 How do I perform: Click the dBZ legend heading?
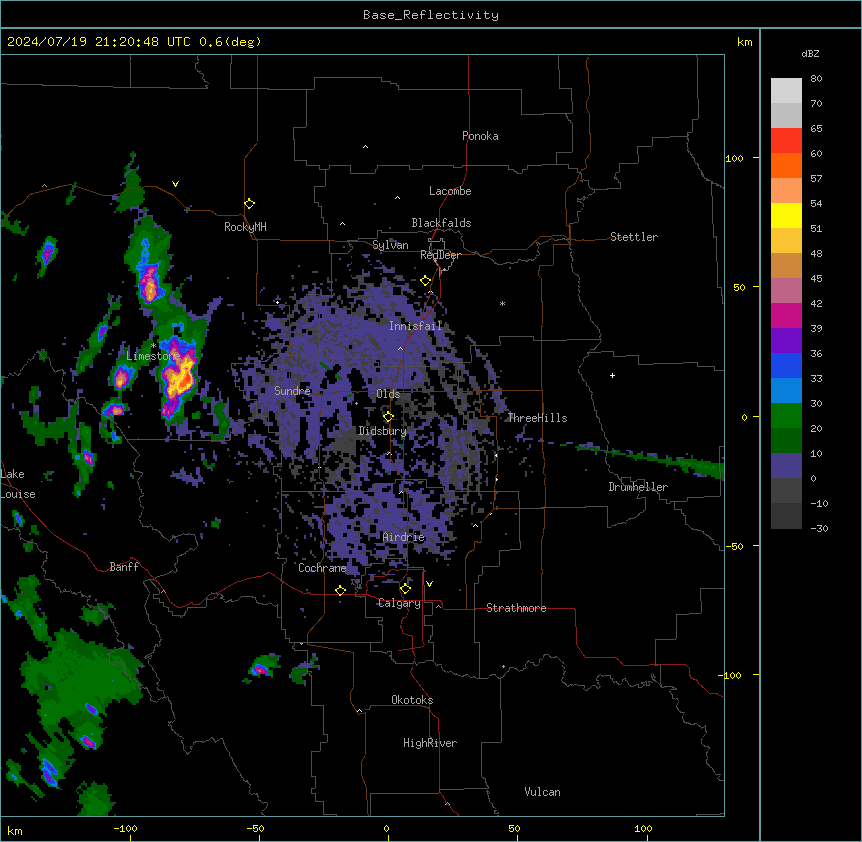pyautogui.click(x=810, y=53)
